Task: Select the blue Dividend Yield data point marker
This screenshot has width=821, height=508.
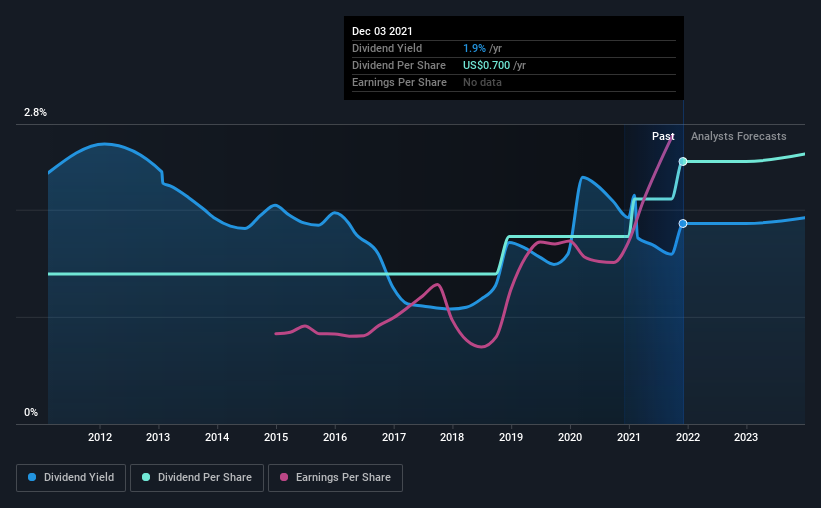Action: [683, 224]
